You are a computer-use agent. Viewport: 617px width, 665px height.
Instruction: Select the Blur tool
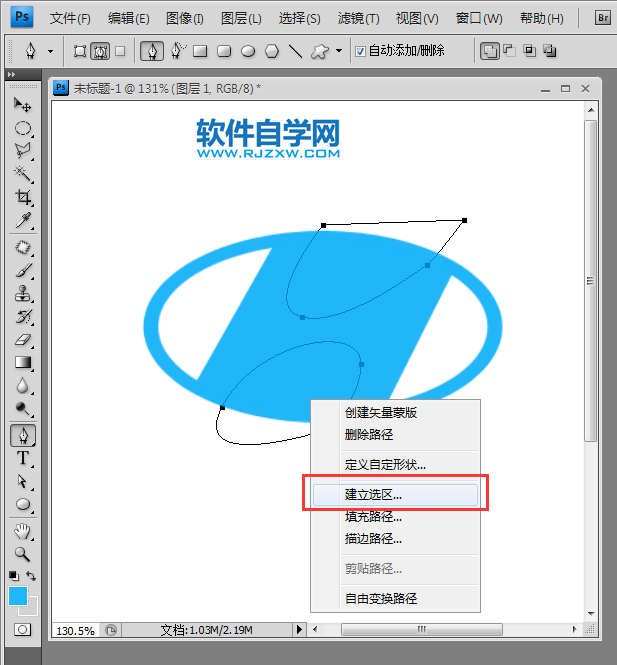pyautogui.click(x=22, y=386)
